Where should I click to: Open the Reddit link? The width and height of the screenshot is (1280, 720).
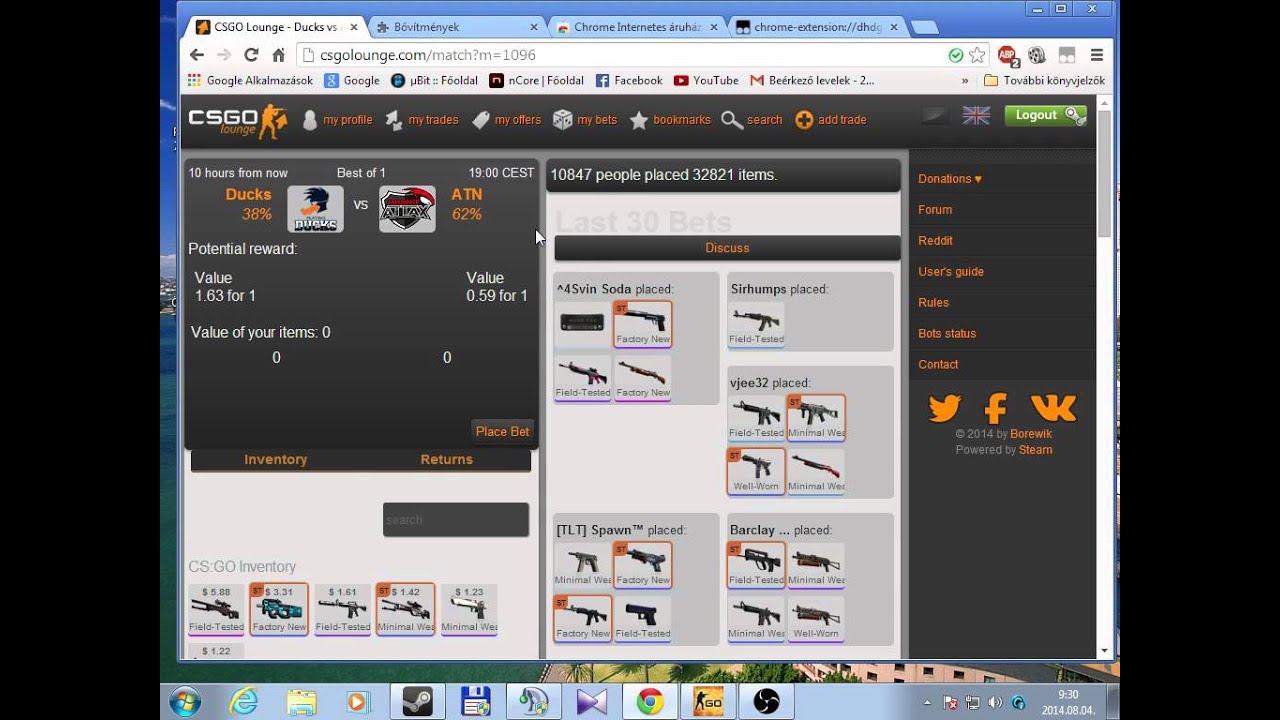(x=935, y=241)
